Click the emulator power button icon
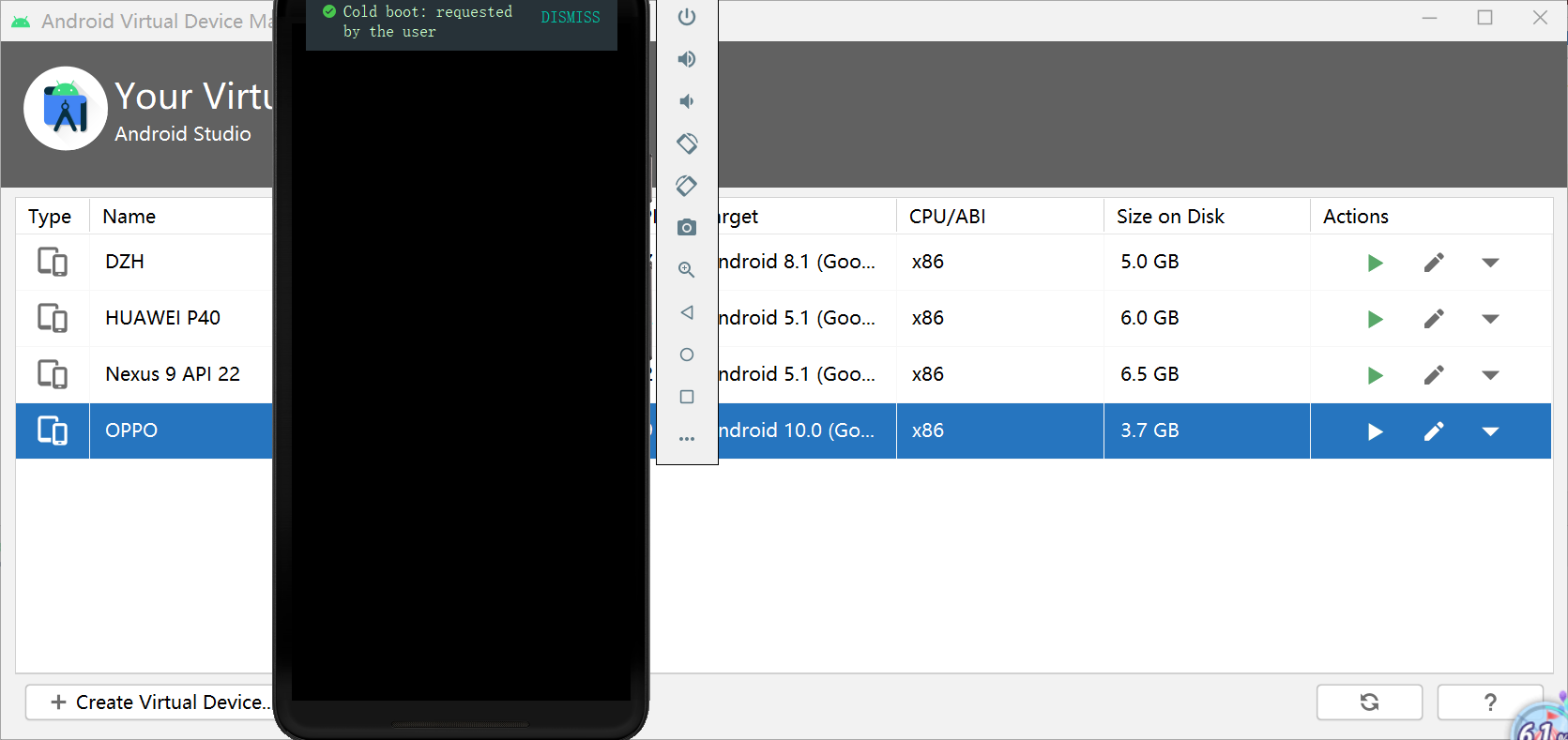Screen dimensions: 1568x740 pyautogui.click(x=687, y=17)
